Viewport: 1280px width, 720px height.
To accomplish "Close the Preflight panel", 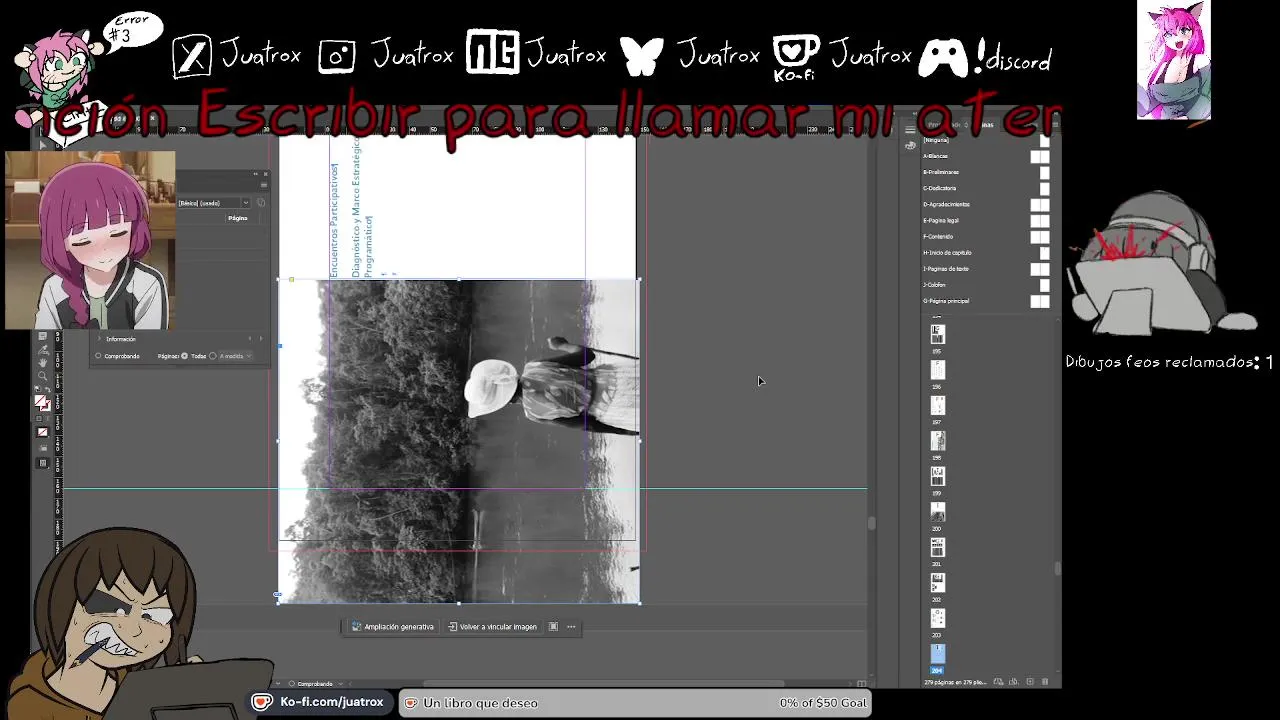I will pyautogui.click(x=265, y=174).
